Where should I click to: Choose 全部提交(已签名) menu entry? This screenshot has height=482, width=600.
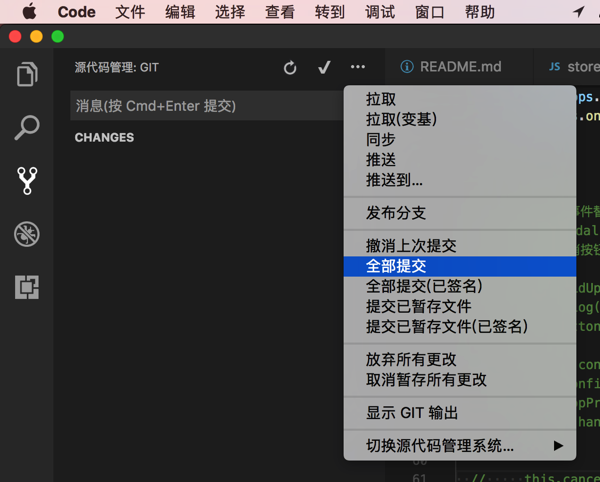(460, 287)
